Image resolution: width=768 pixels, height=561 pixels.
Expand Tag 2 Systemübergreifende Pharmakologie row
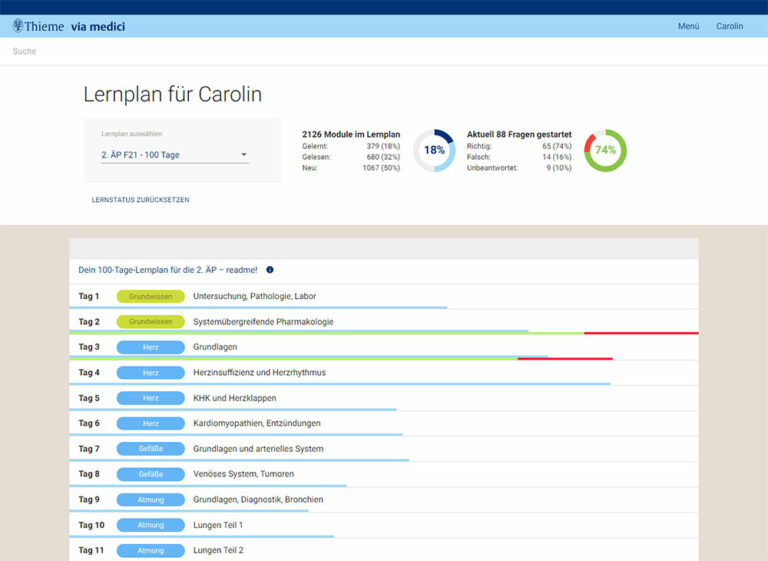pyautogui.click(x=384, y=322)
